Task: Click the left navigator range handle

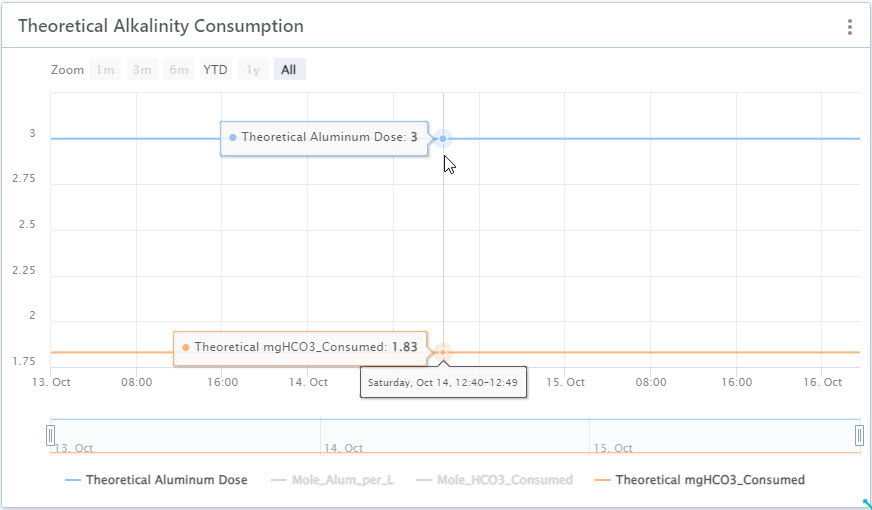Action: (x=51, y=435)
